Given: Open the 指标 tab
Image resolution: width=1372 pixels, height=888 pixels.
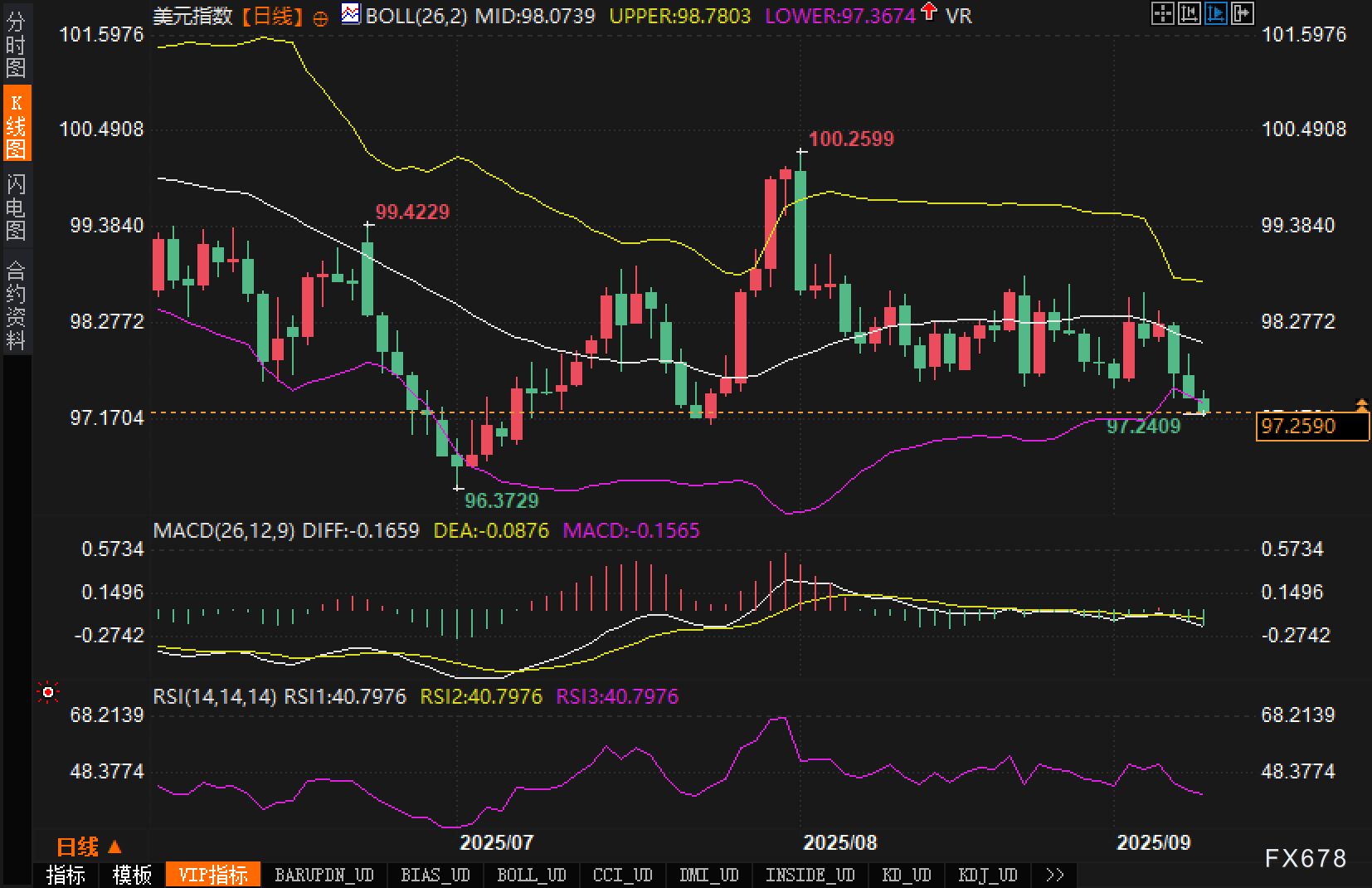Looking at the screenshot, I should (66, 875).
